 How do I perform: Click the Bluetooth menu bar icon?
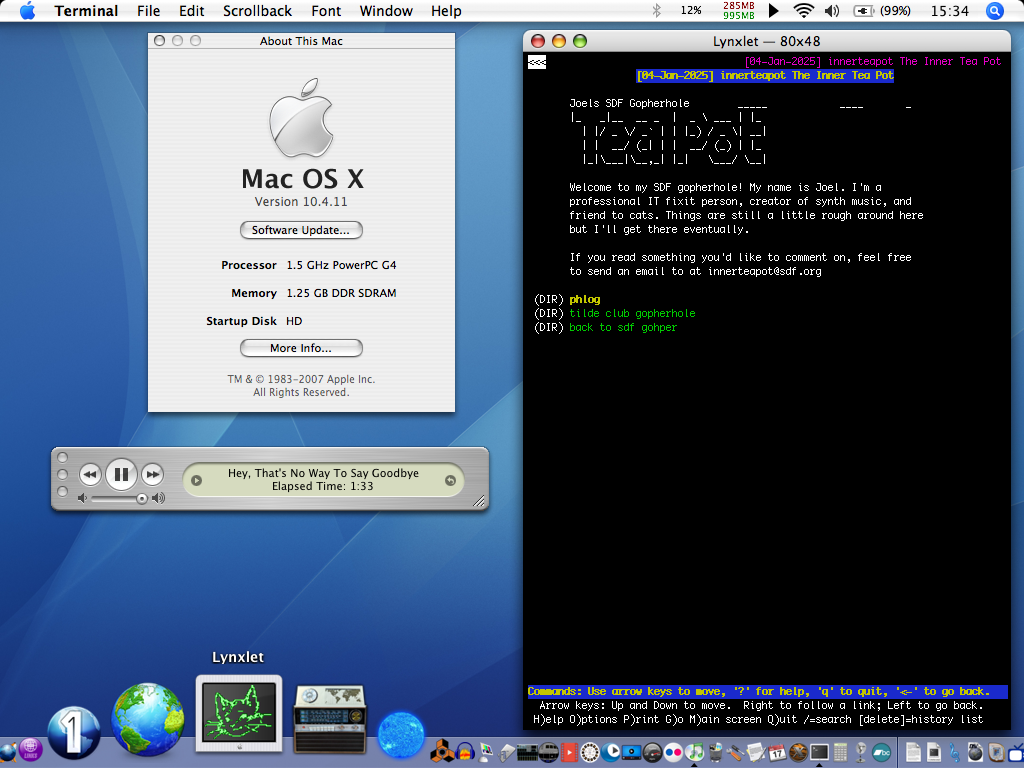[657, 11]
